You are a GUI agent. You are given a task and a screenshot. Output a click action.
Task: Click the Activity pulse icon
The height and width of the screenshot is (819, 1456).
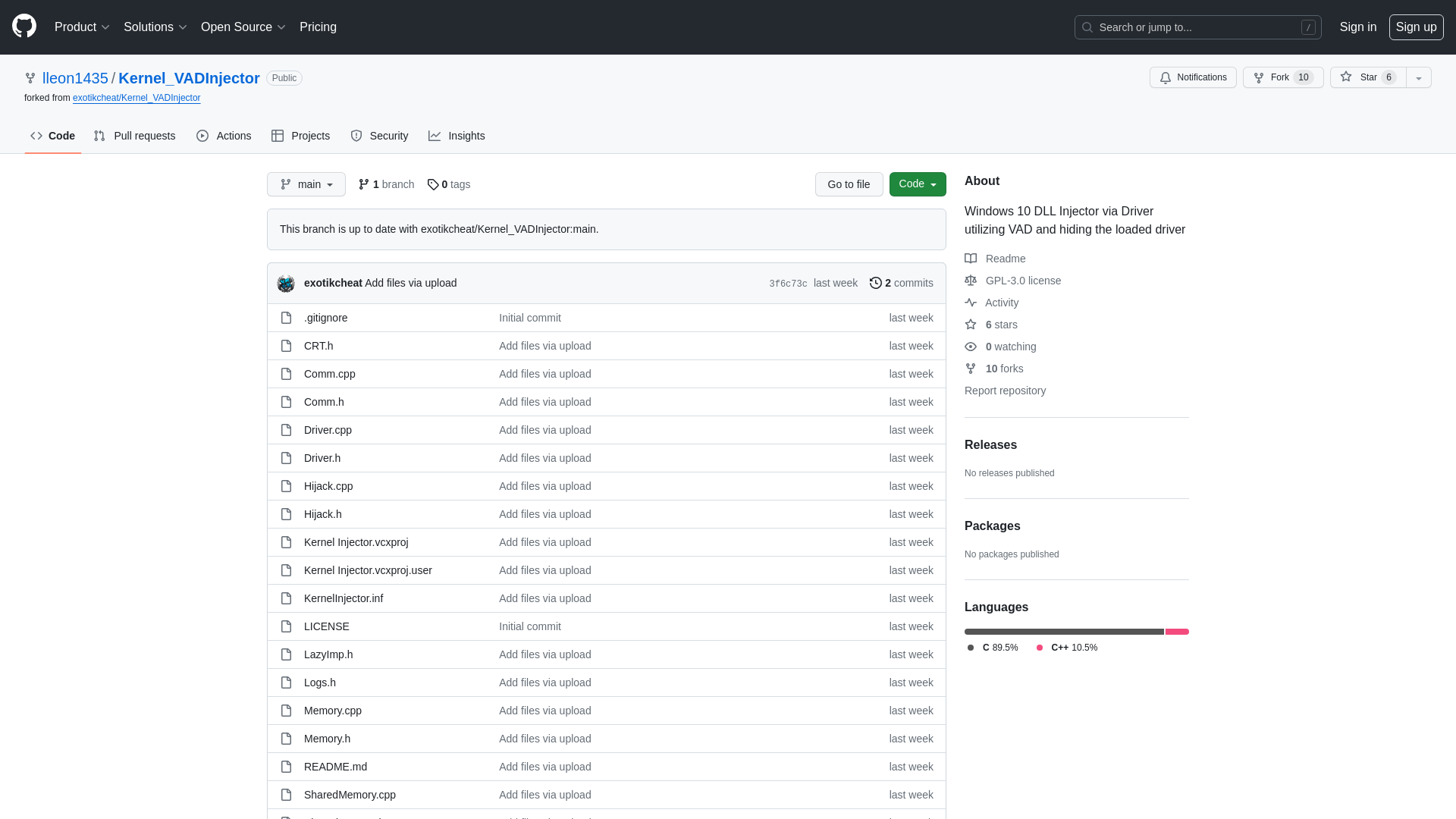click(x=971, y=303)
